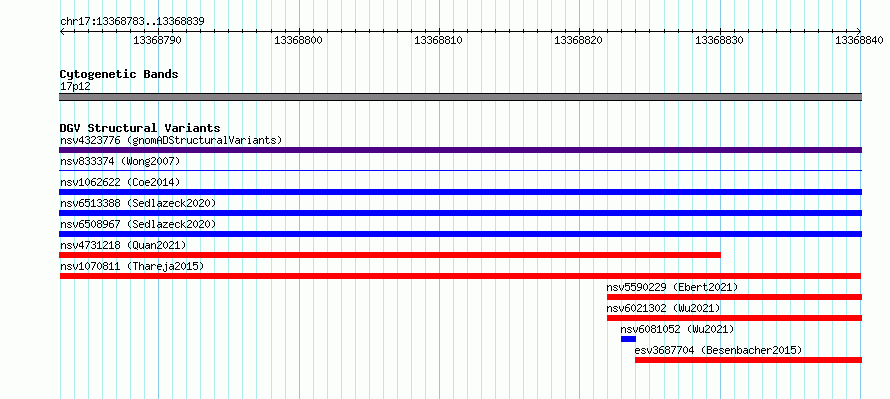Open nsv6021302 (Wu2021) label
Viewport: 890px width, 399px height.
[x=664, y=308]
